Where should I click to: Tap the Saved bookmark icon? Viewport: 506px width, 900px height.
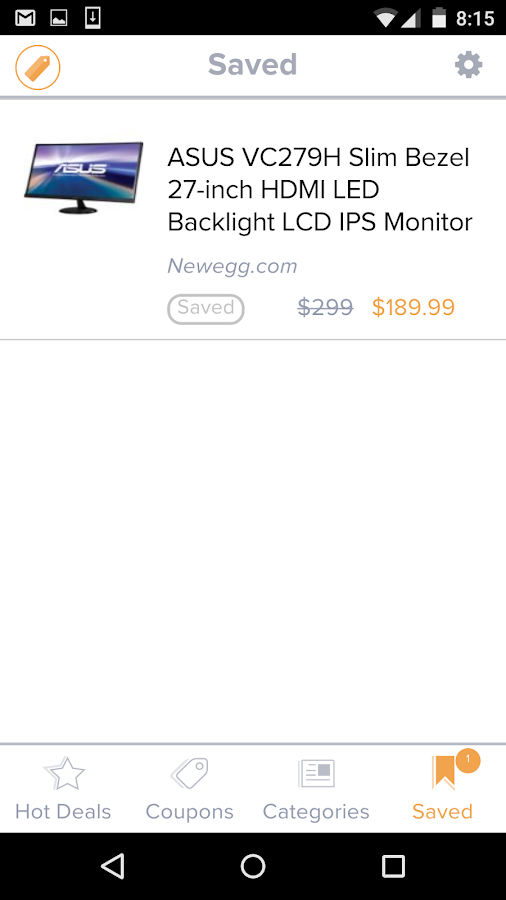(443, 773)
